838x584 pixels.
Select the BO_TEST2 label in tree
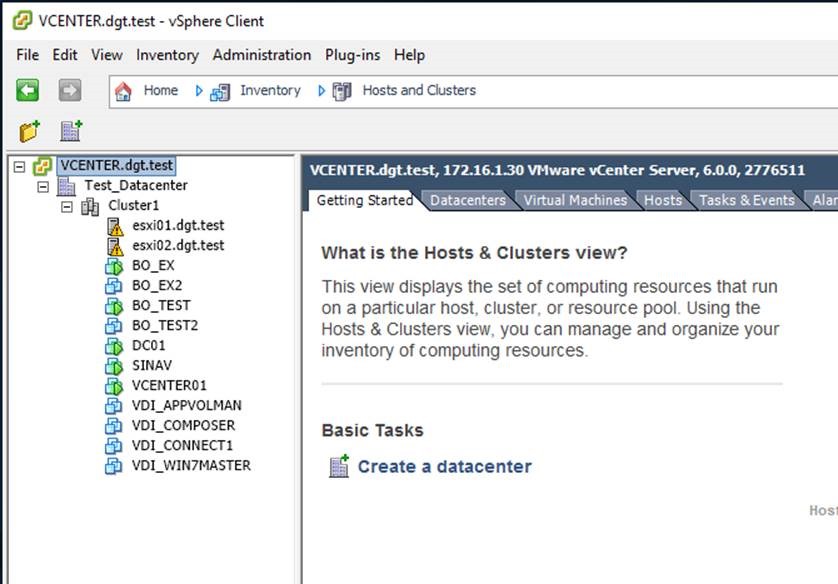pyautogui.click(x=165, y=325)
